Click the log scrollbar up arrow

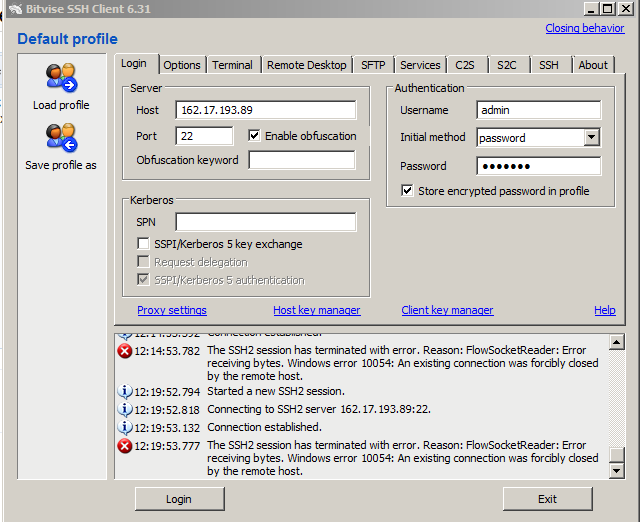[616, 342]
